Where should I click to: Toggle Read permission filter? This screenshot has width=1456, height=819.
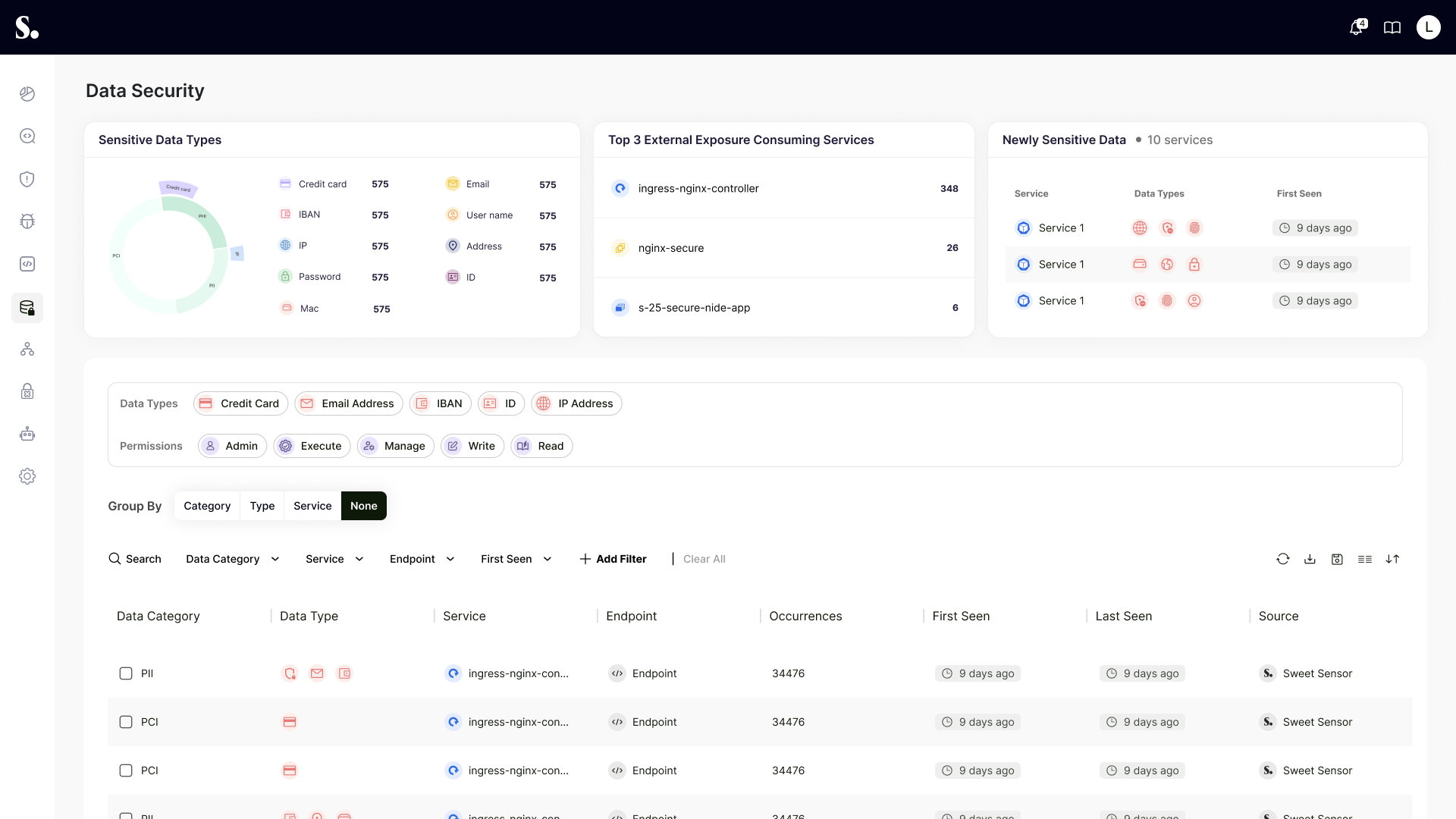click(541, 446)
